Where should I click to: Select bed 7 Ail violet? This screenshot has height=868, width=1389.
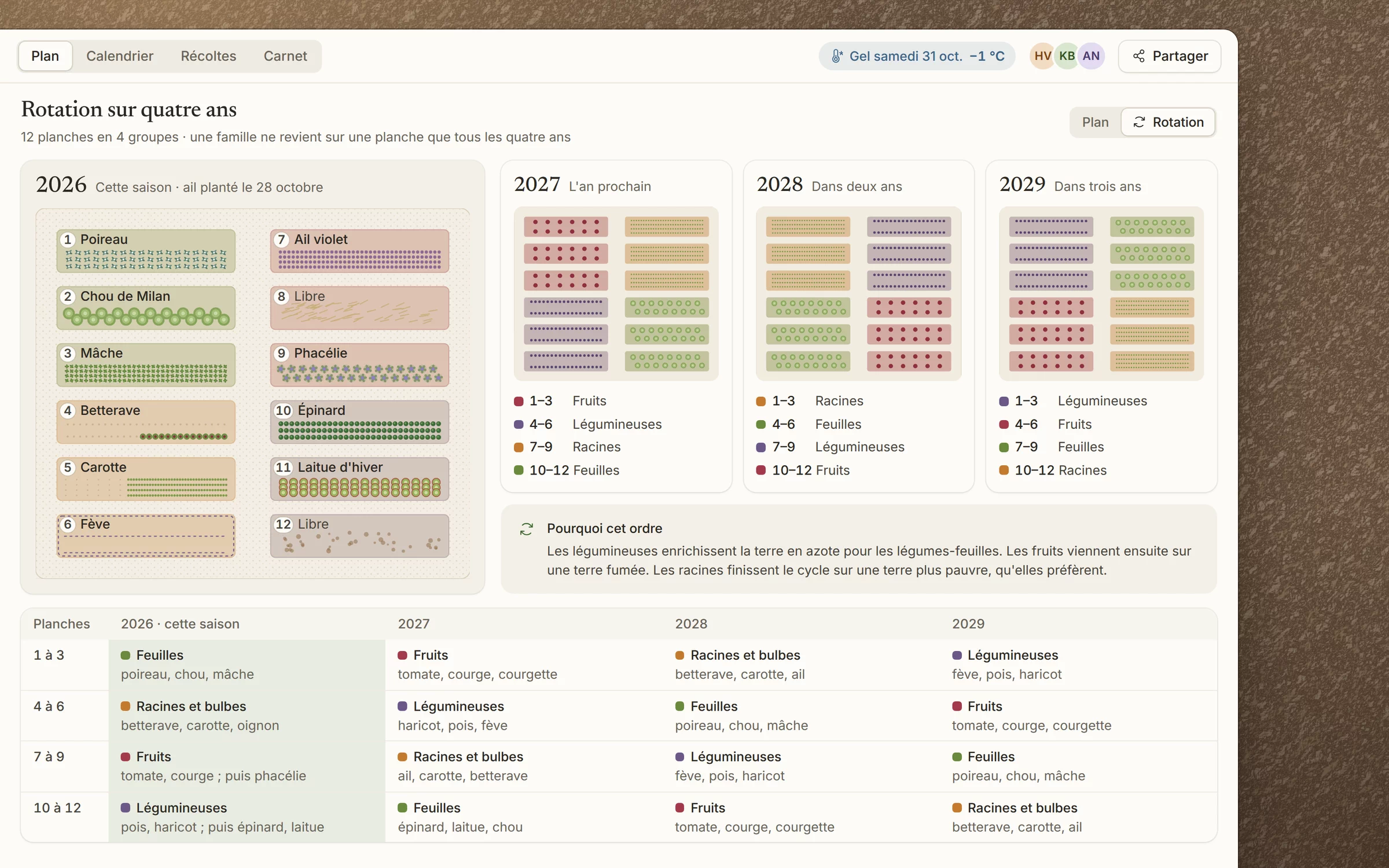tap(359, 251)
